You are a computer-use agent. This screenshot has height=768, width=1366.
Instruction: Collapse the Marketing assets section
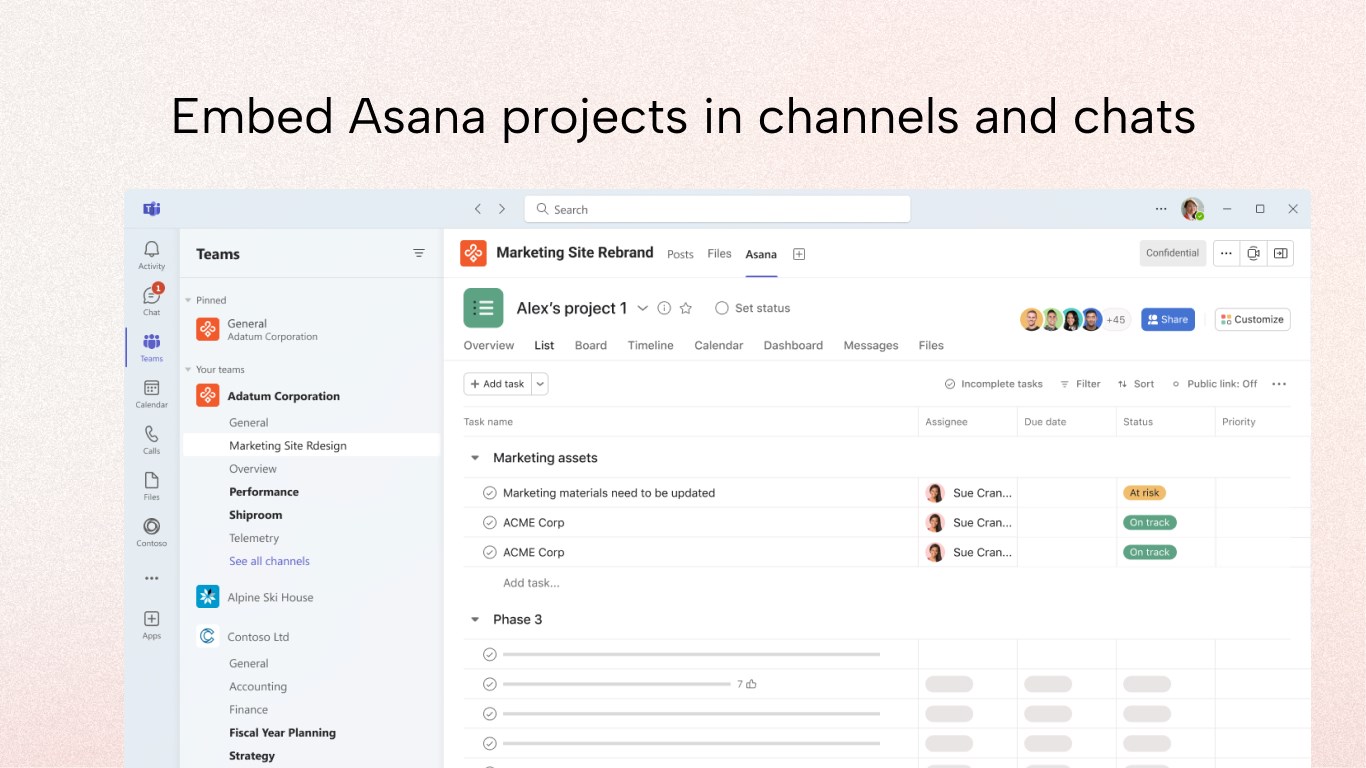click(475, 458)
